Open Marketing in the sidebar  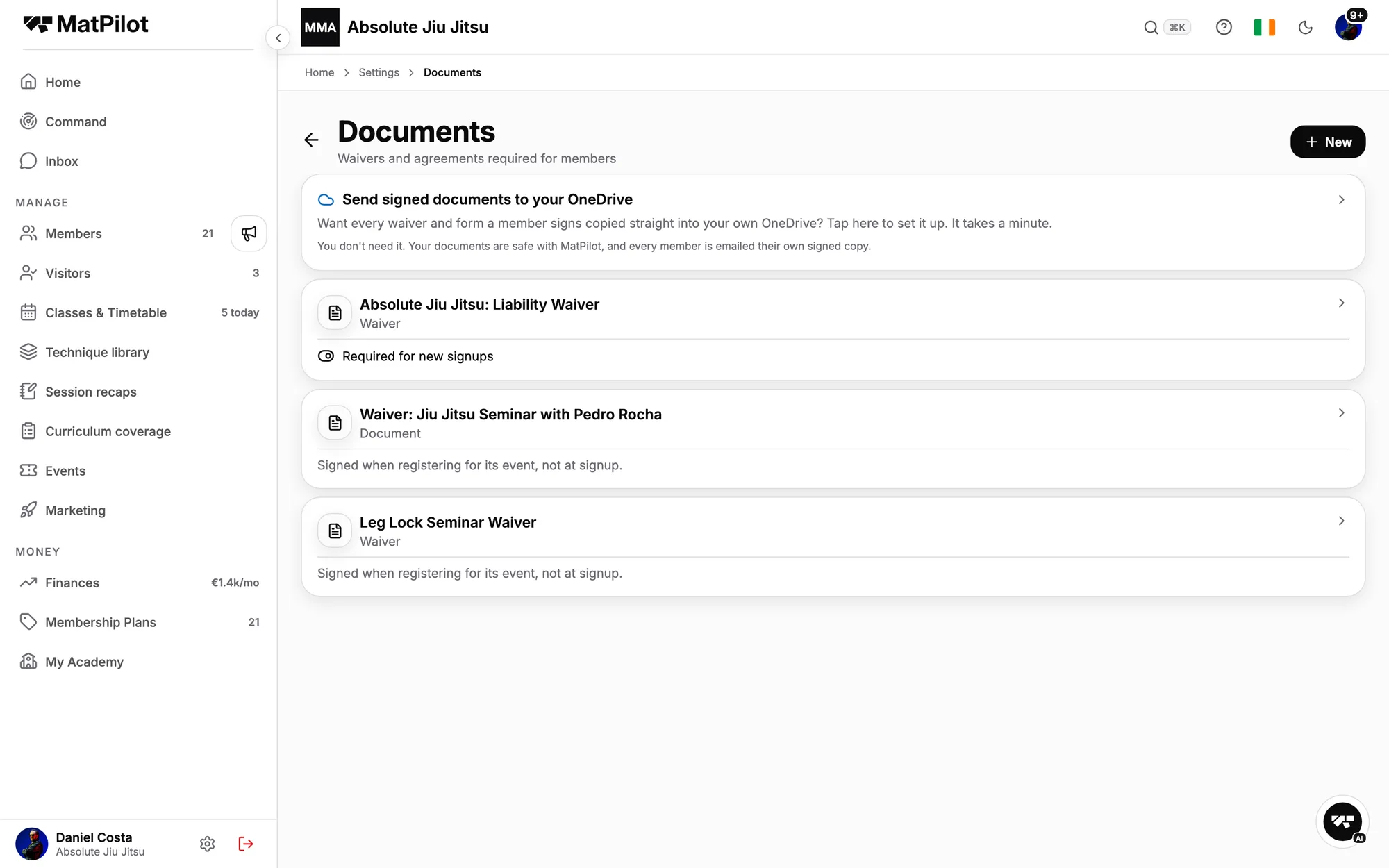coord(139,510)
